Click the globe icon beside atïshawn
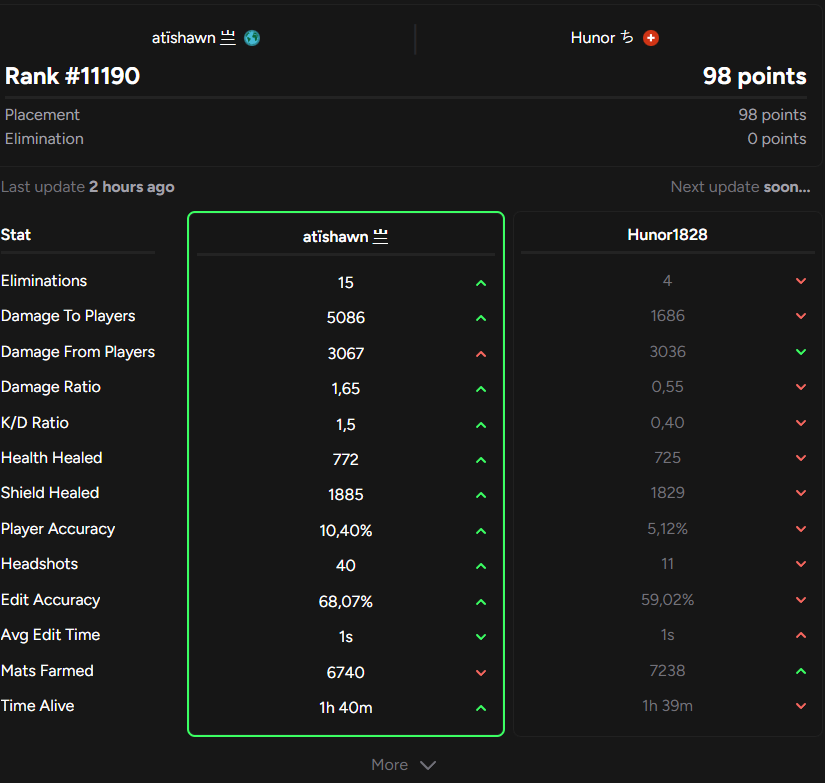Image resolution: width=825 pixels, height=783 pixels. [252, 38]
